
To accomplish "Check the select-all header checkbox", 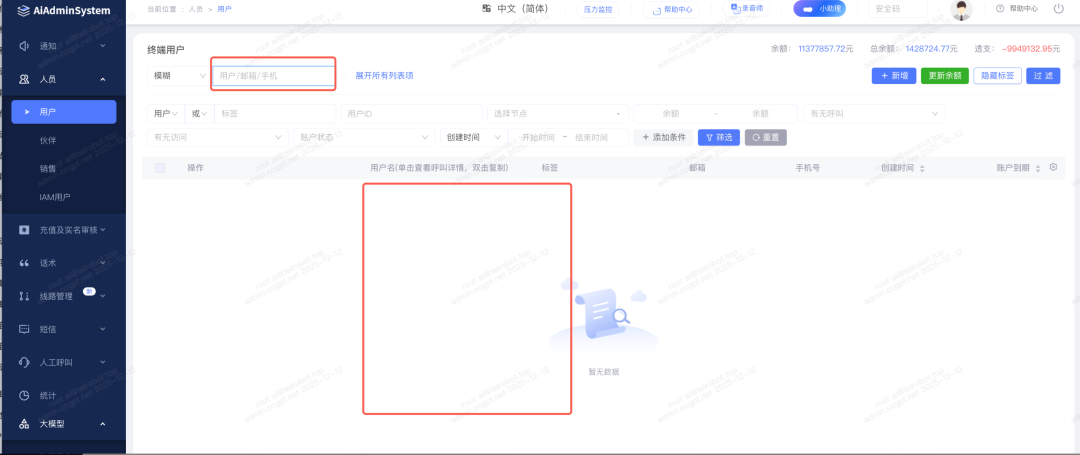I will click(x=160, y=168).
